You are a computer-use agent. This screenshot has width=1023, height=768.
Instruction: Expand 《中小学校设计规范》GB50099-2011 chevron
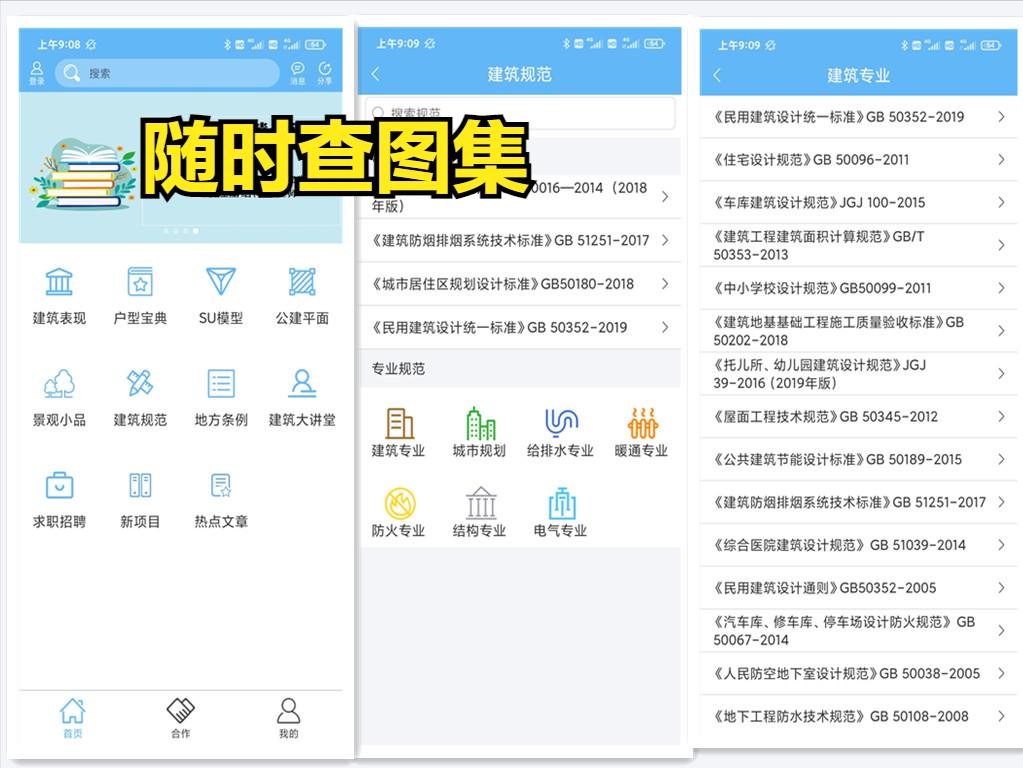point(855,287)
